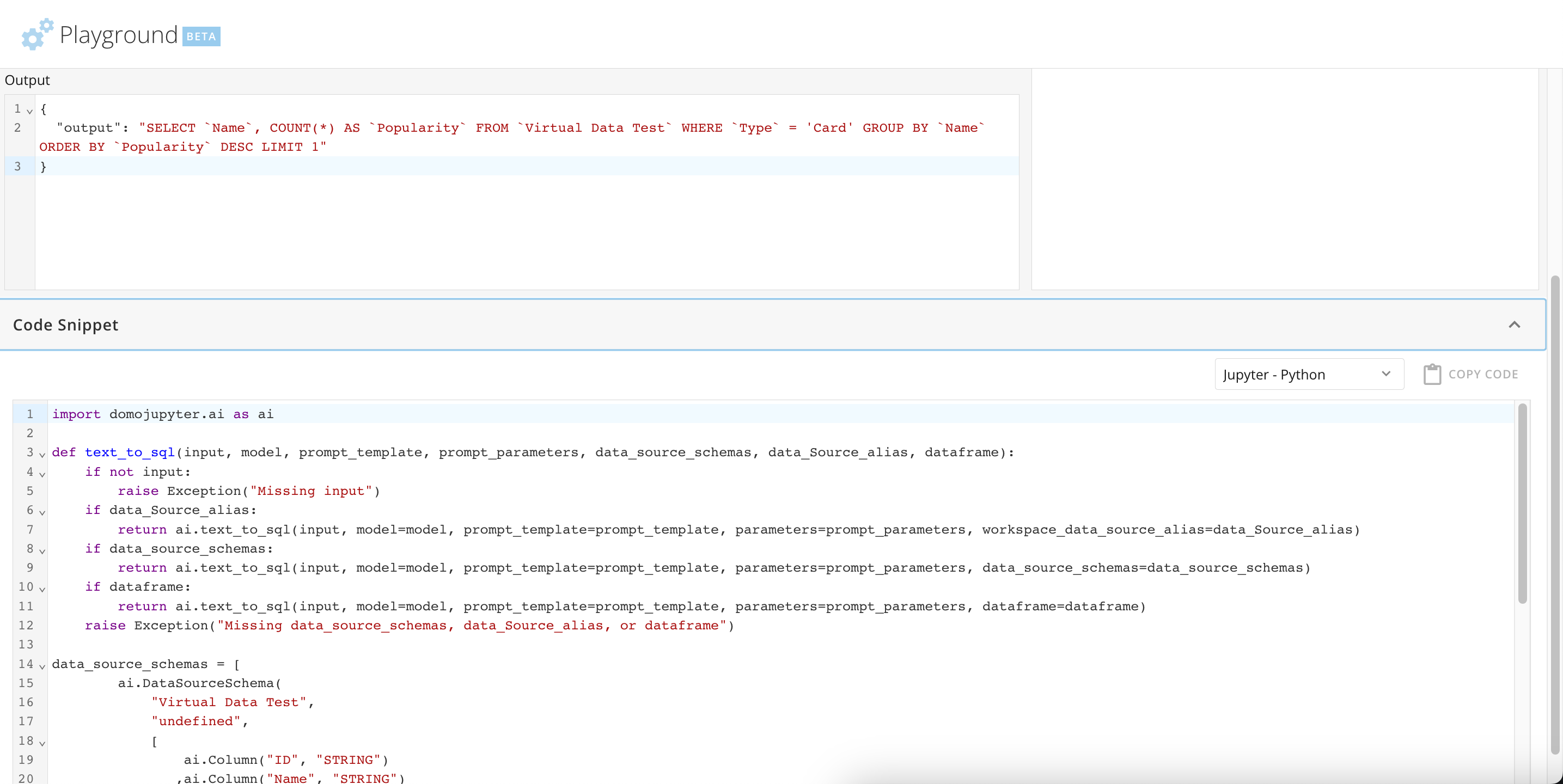Place cursor in the SQL output text
Viewport: 1563px width, 784px height.
(x=425, y=127)
